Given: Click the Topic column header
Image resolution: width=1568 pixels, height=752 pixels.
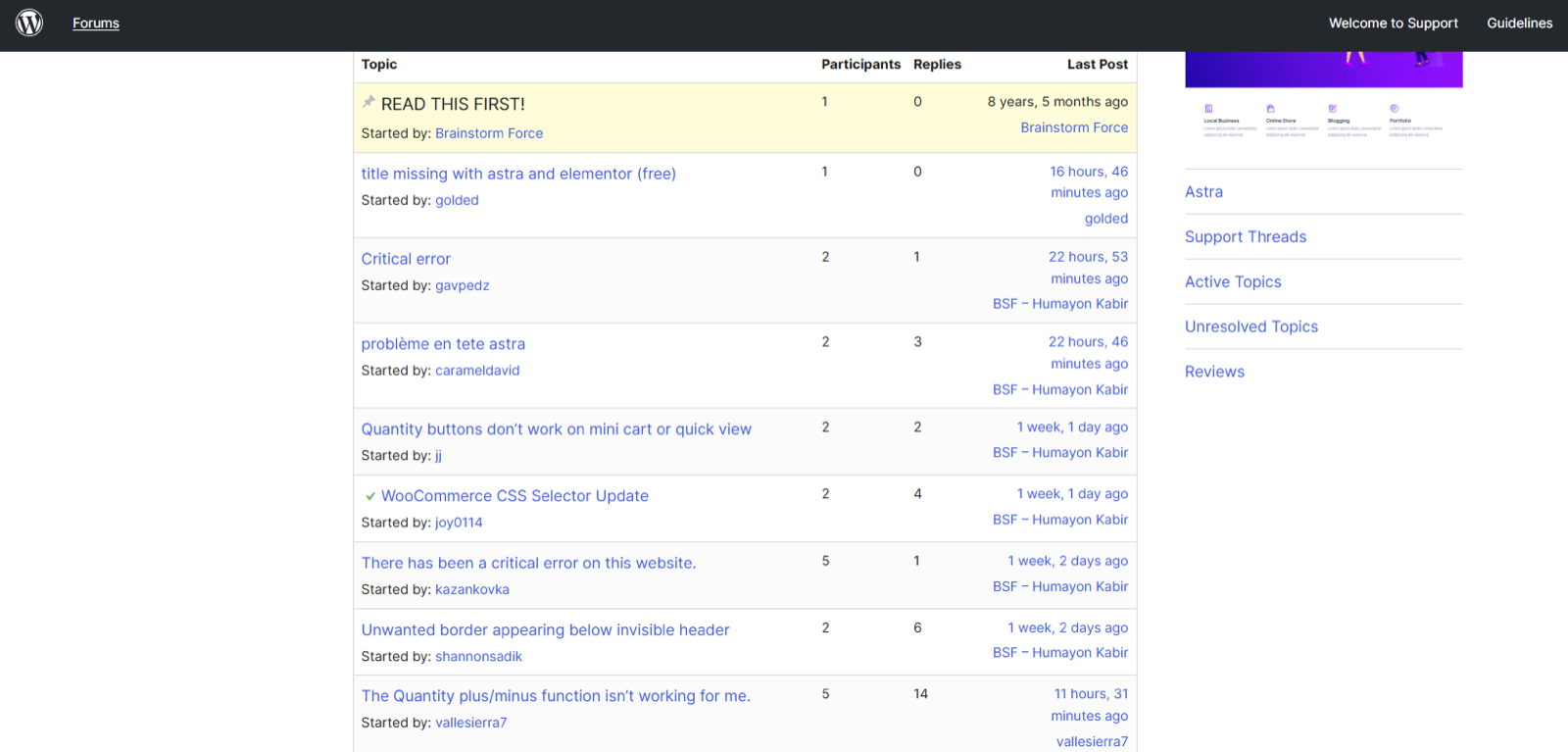Looking at the screenshot, I should point(379,65).
